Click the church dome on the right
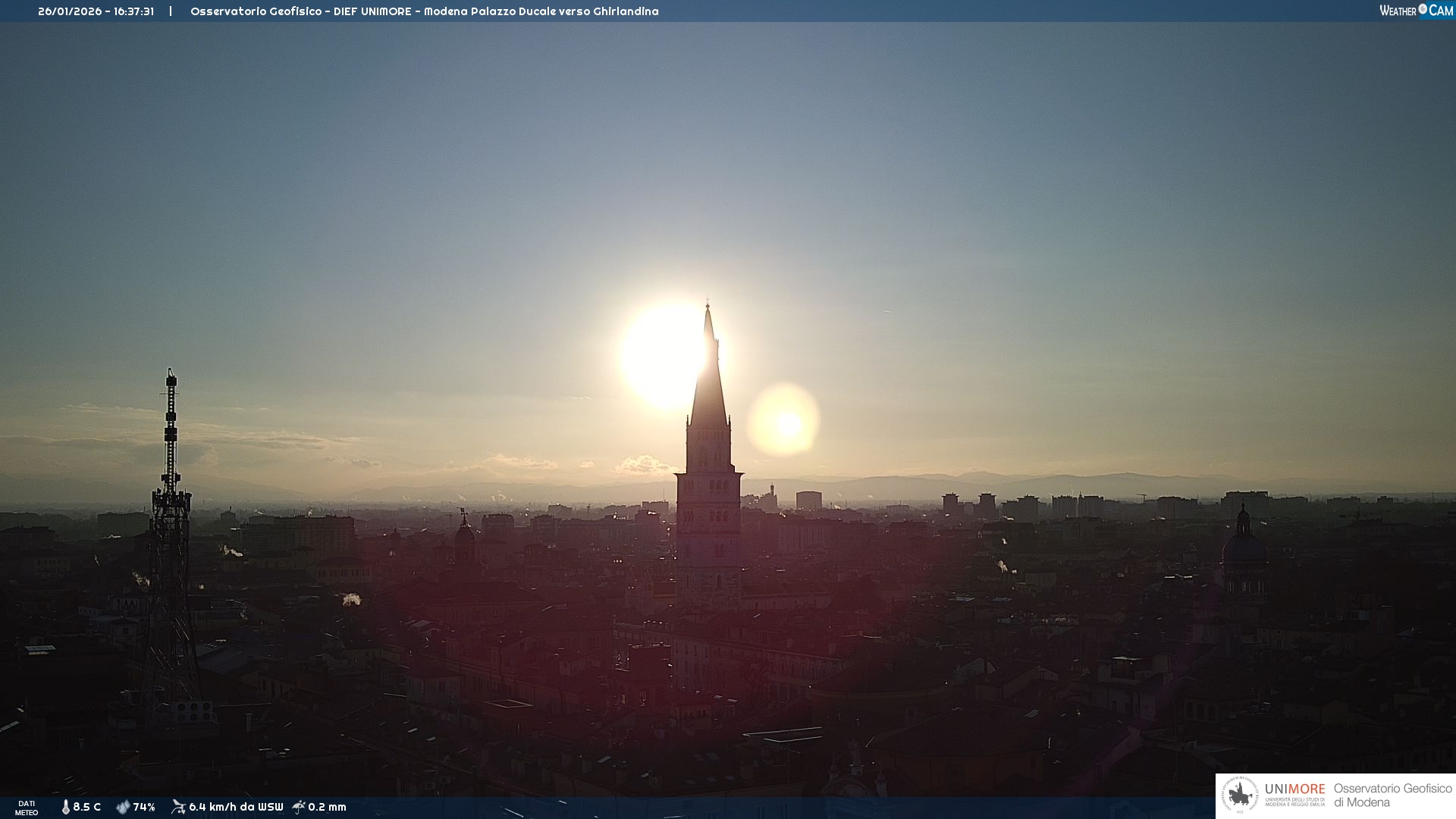Viewport: 1456px width, 819px height. [1243, 545]
